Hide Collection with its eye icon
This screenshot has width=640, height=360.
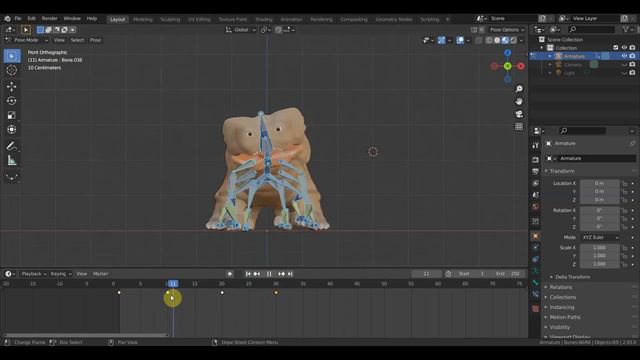pyautogui.click(x=624, y=48)
